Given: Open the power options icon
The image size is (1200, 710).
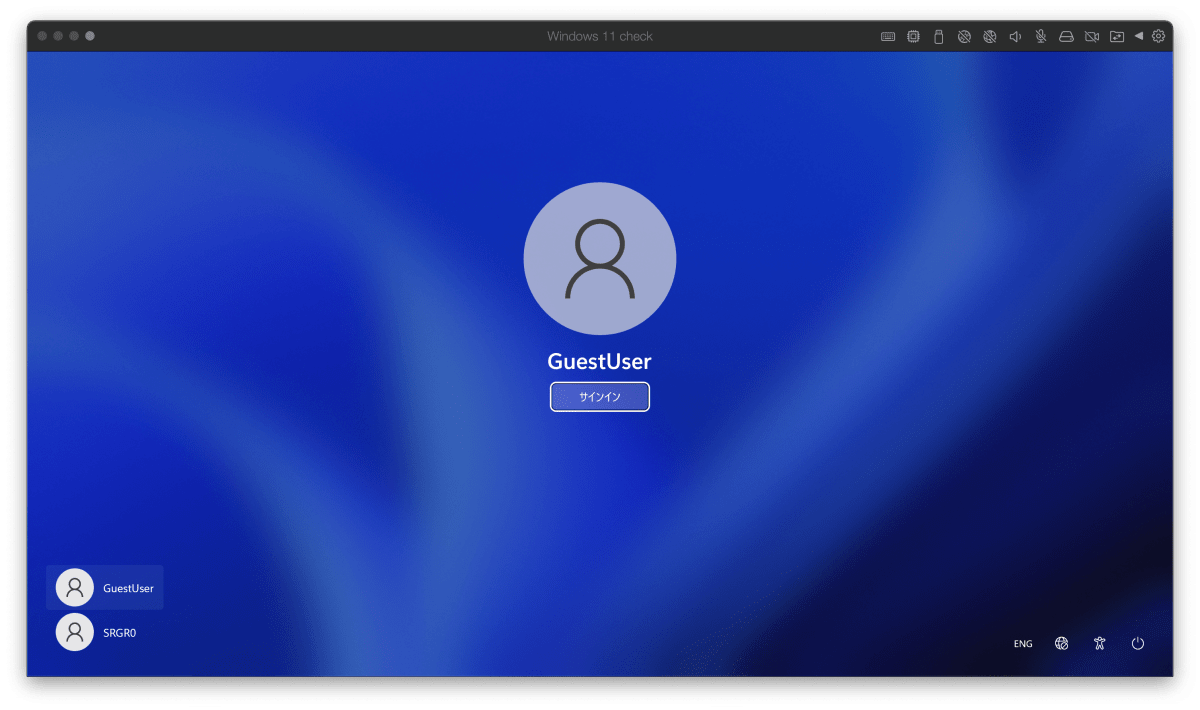Looking at the screenshot, I should 1138,644.
